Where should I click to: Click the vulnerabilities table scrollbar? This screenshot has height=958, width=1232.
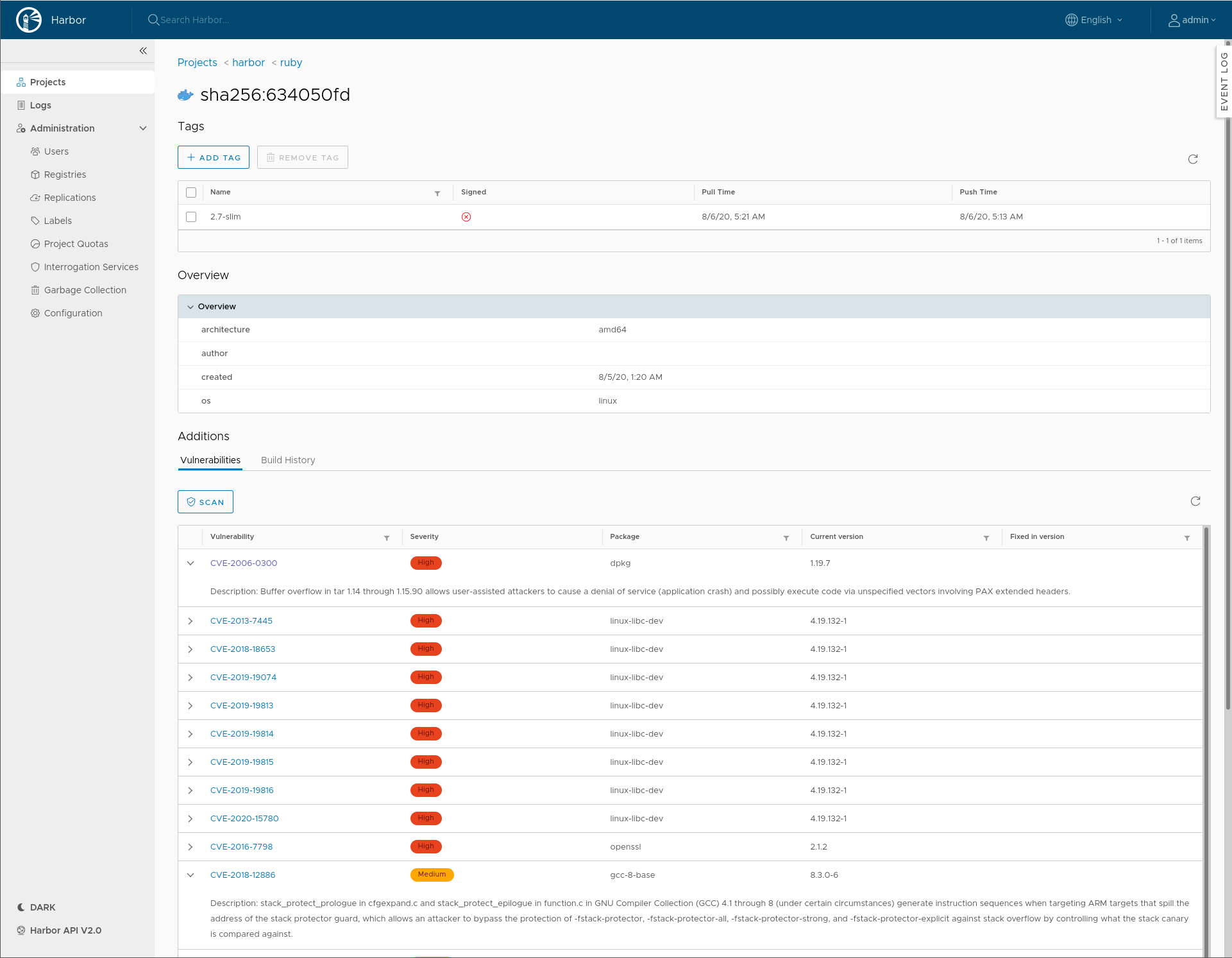coord(1206,741)
